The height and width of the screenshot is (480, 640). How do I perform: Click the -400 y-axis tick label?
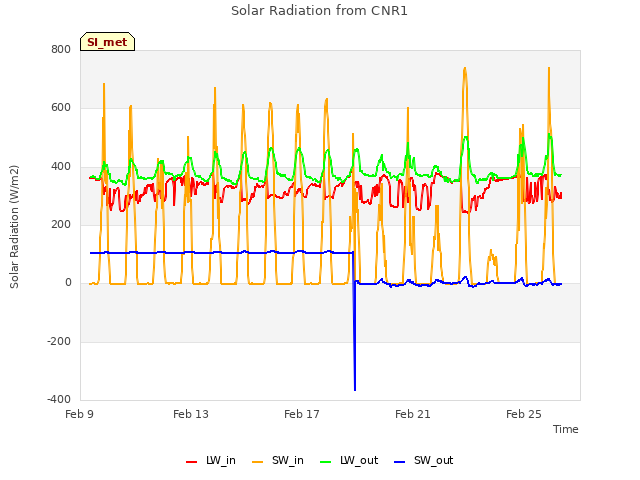60,399
